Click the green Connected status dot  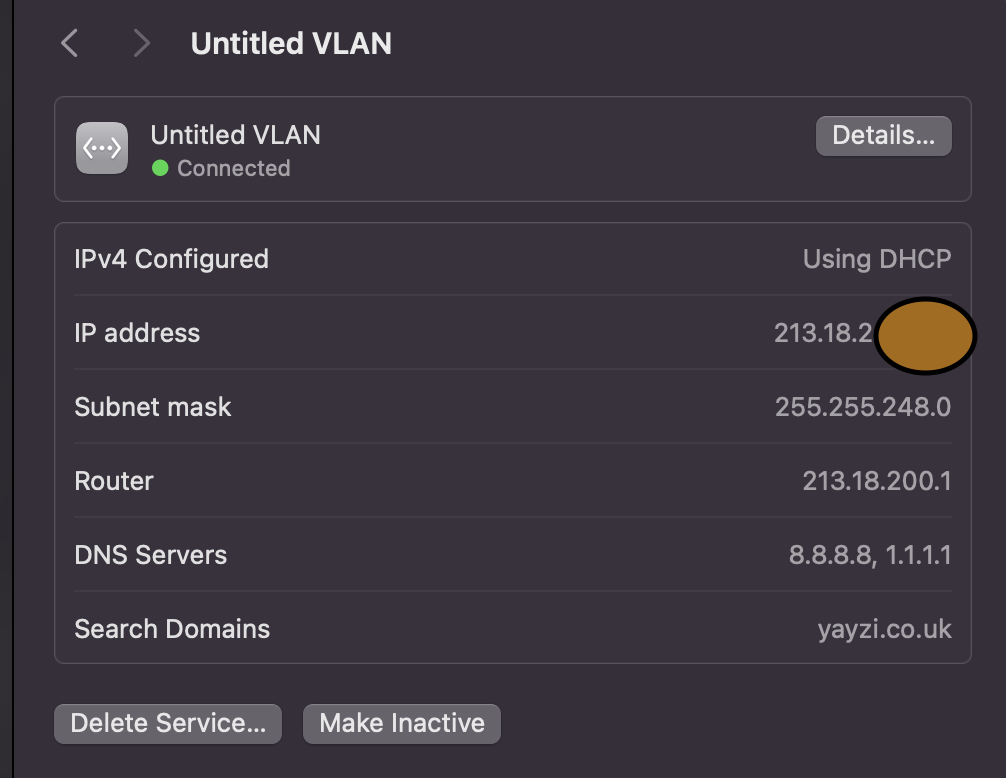160,168
